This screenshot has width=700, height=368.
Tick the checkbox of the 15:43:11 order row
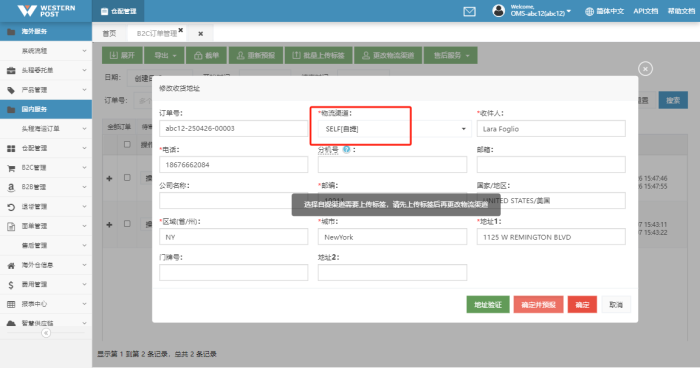pos(127,224)
